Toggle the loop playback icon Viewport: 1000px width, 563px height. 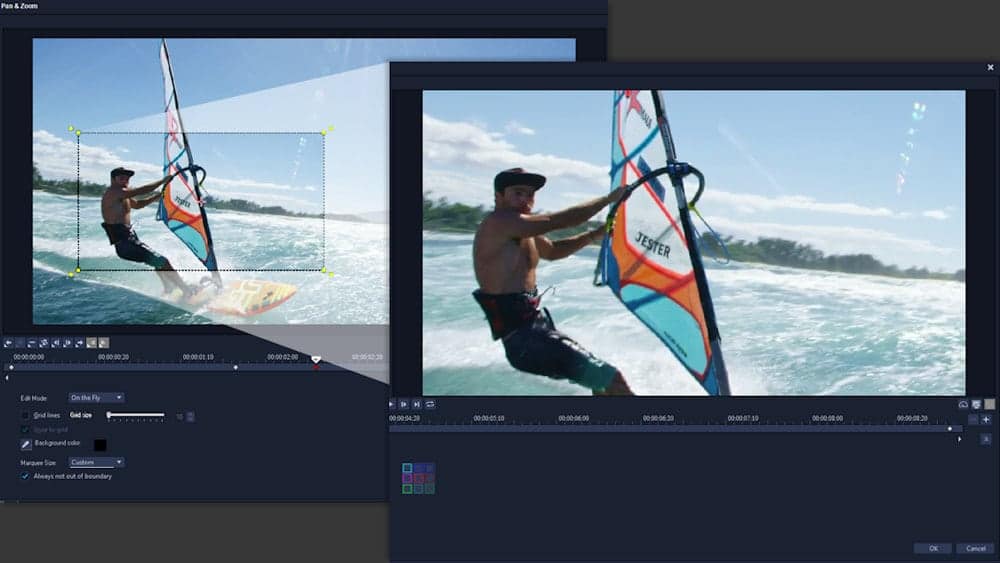click(x=430, y=404)
